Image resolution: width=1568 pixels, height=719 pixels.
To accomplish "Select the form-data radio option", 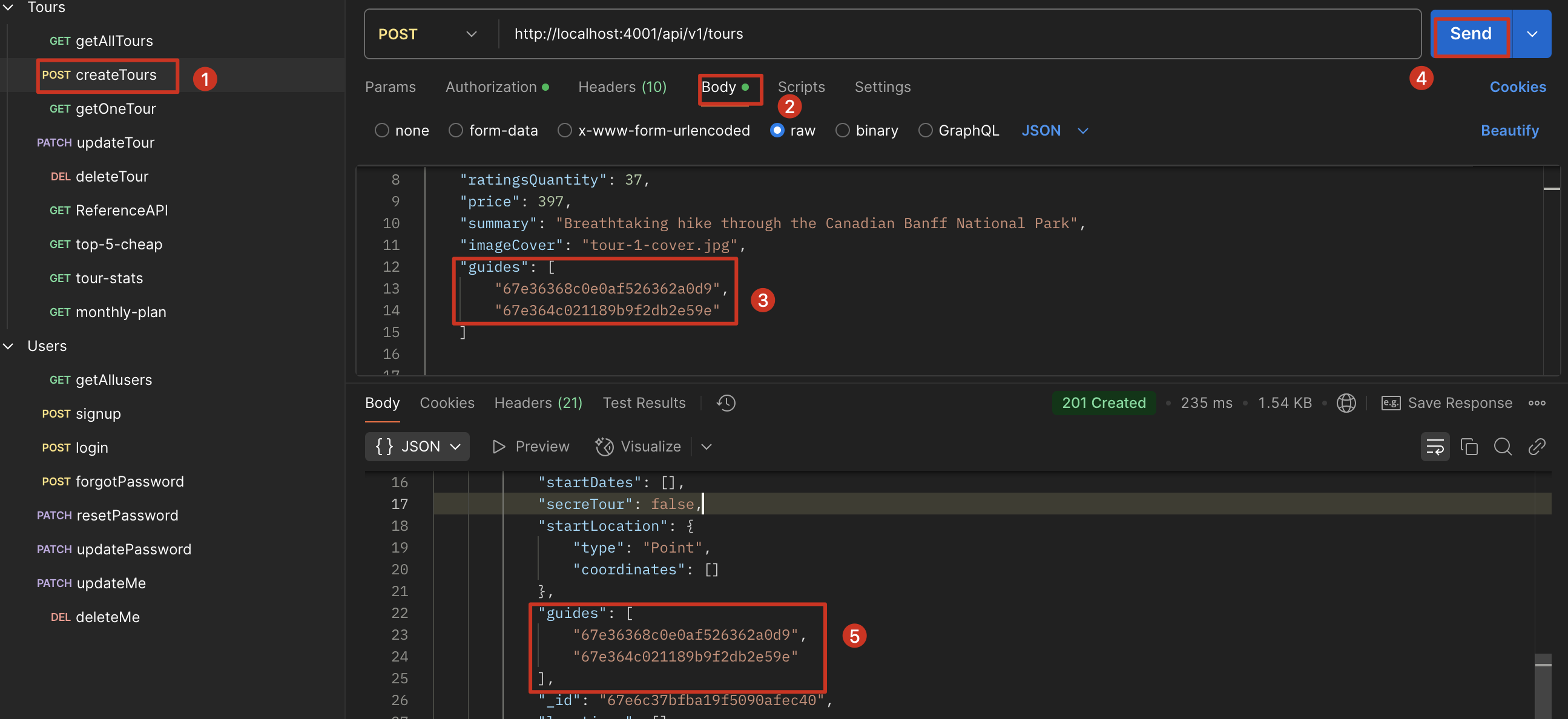I will point(456,130).
